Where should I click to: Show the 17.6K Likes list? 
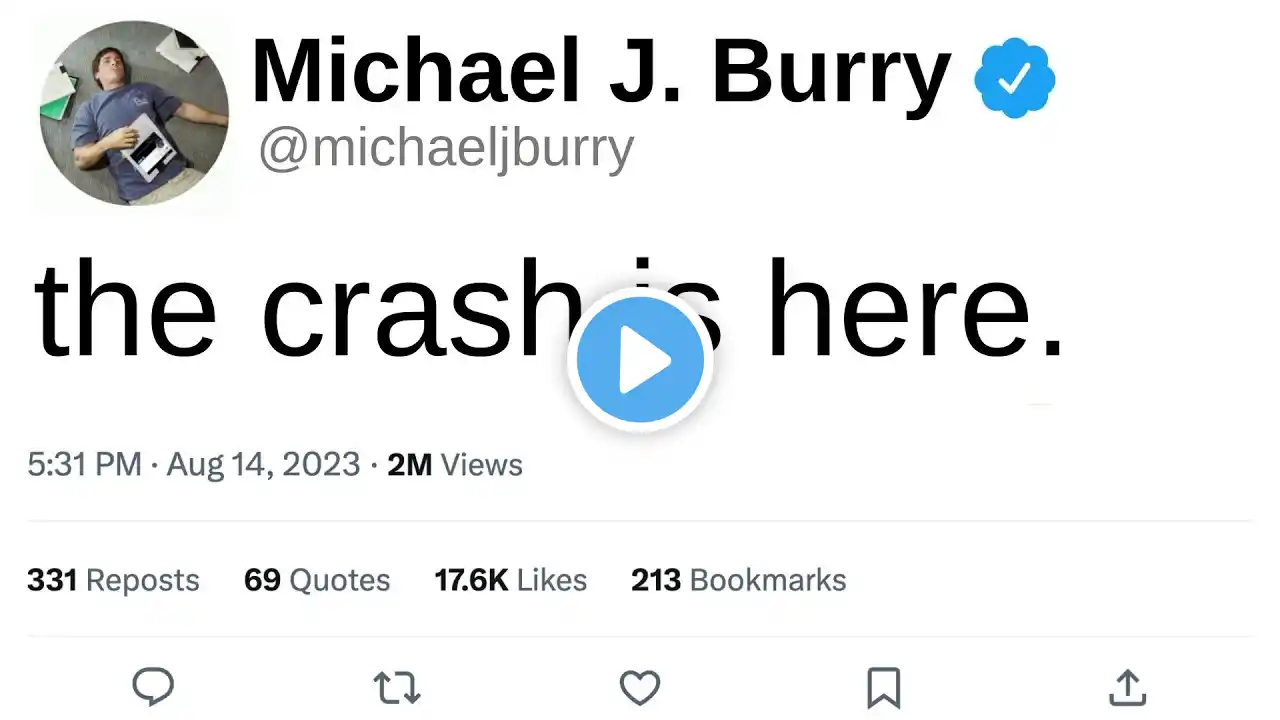[x=510, y=580]
